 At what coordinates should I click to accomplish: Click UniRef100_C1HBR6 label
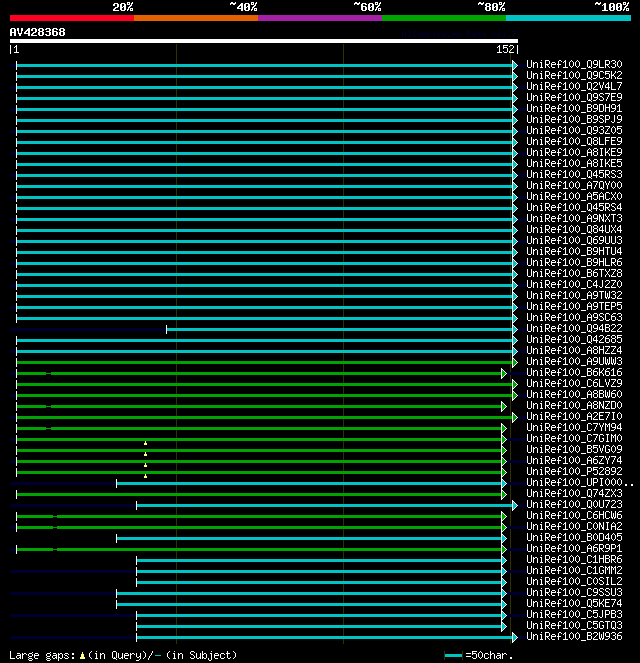[574, 559]
